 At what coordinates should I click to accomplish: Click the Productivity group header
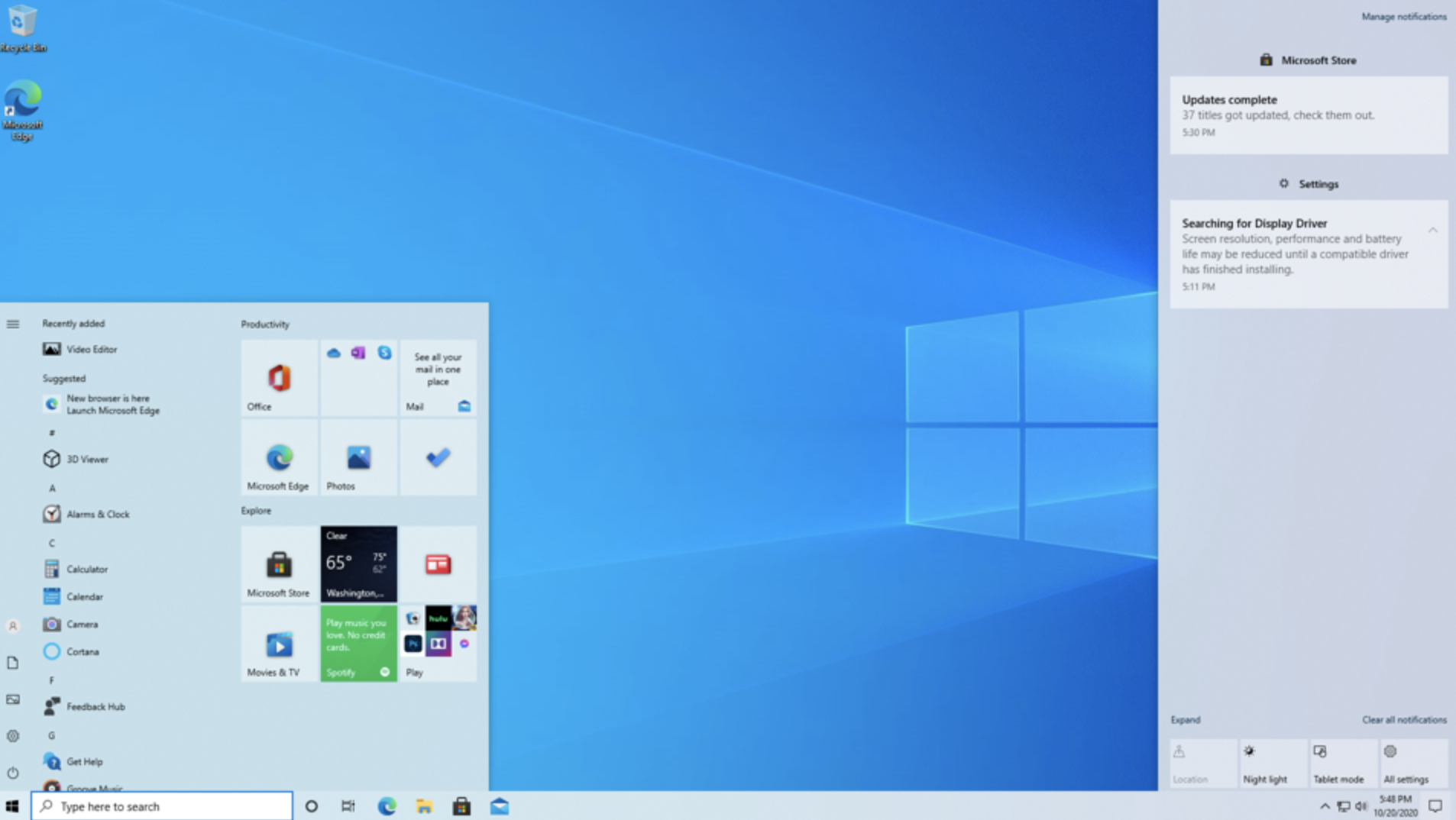[265, 324]
